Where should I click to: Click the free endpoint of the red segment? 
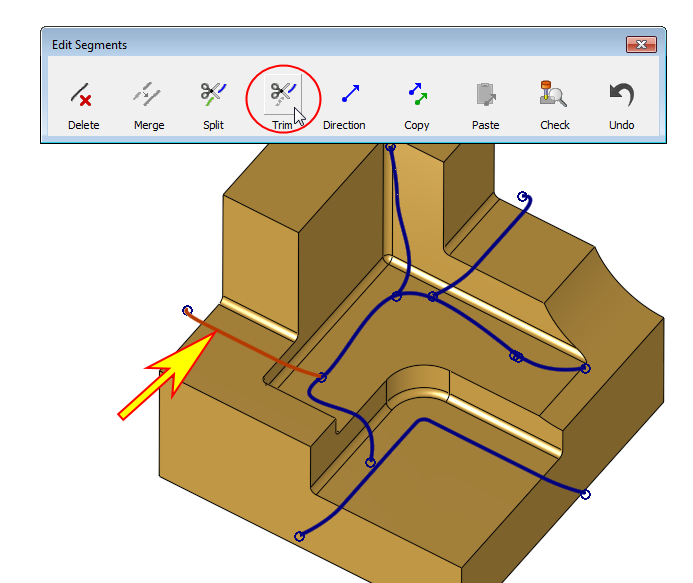click(x=187, y=311)
